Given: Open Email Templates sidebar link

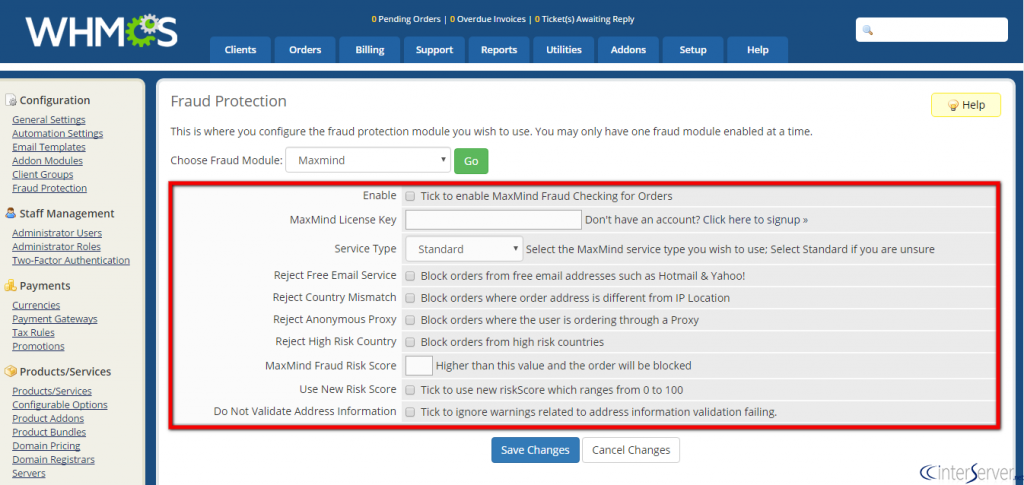Looking at the screenshot, I should (x=49, y=147).
